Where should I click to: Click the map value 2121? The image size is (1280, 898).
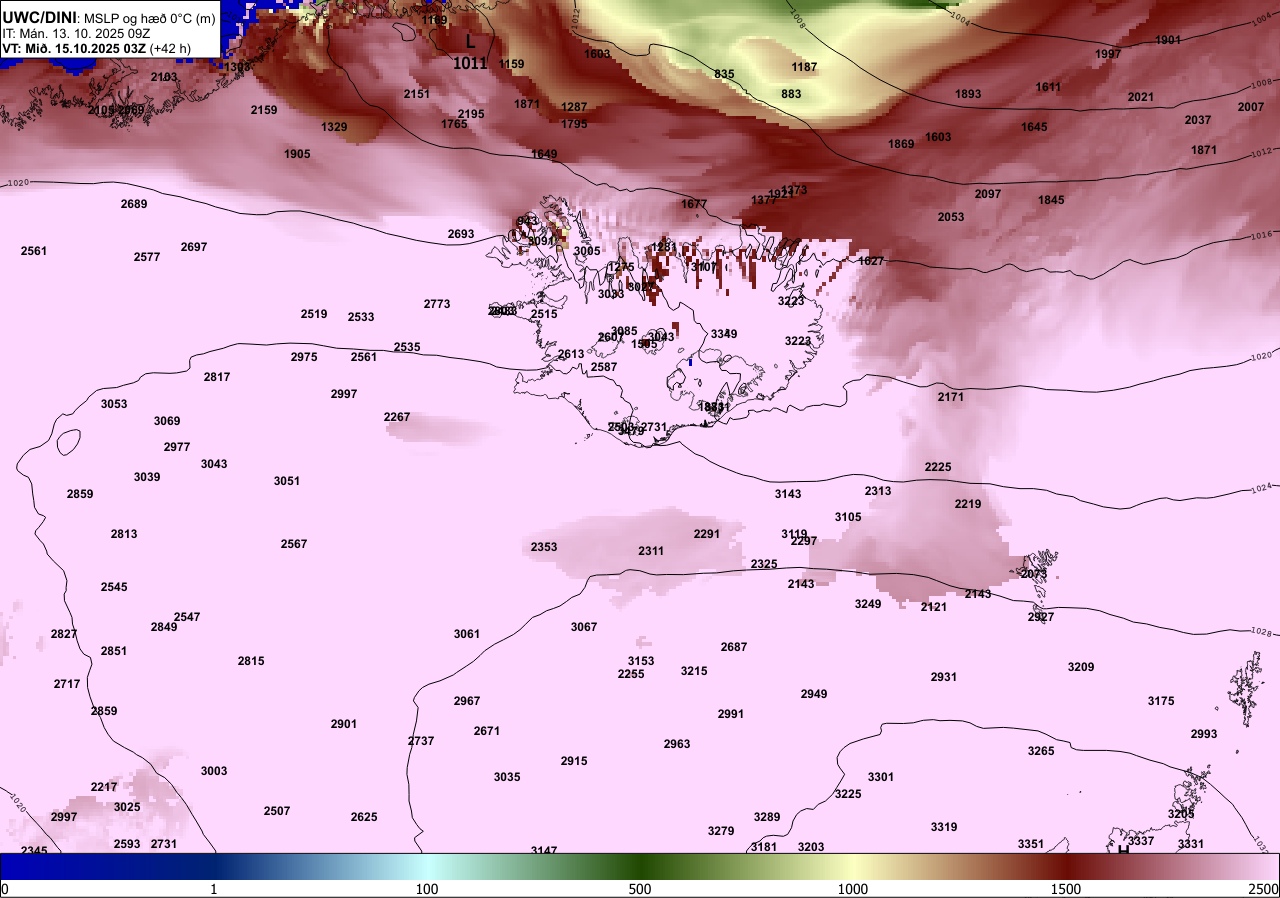coord(934,607)
